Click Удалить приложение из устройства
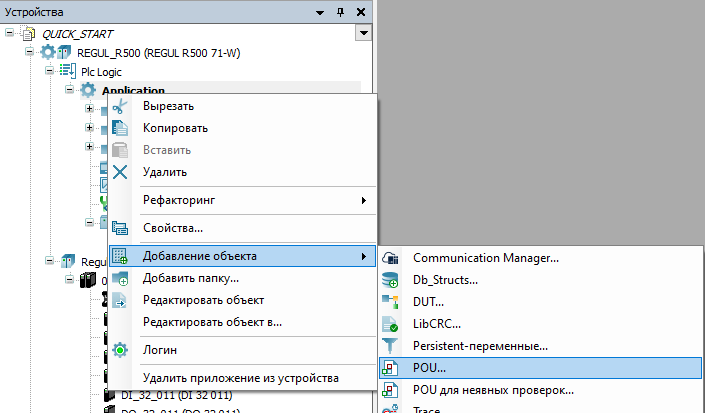The height and width of the screenshot is (413, 705). [x=240, y=378]
